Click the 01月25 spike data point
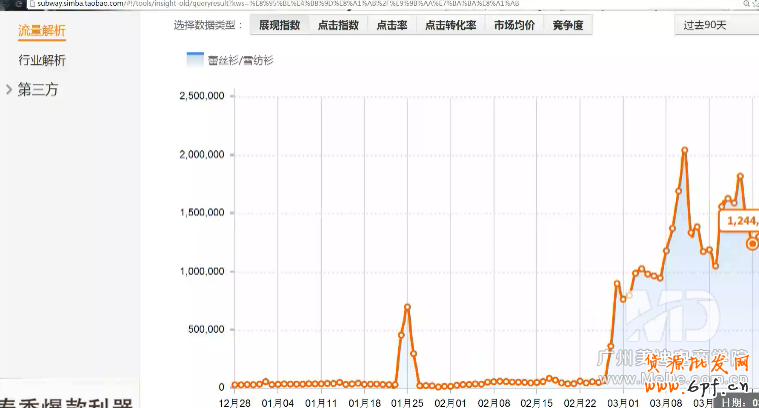 [x=407, y=307]
